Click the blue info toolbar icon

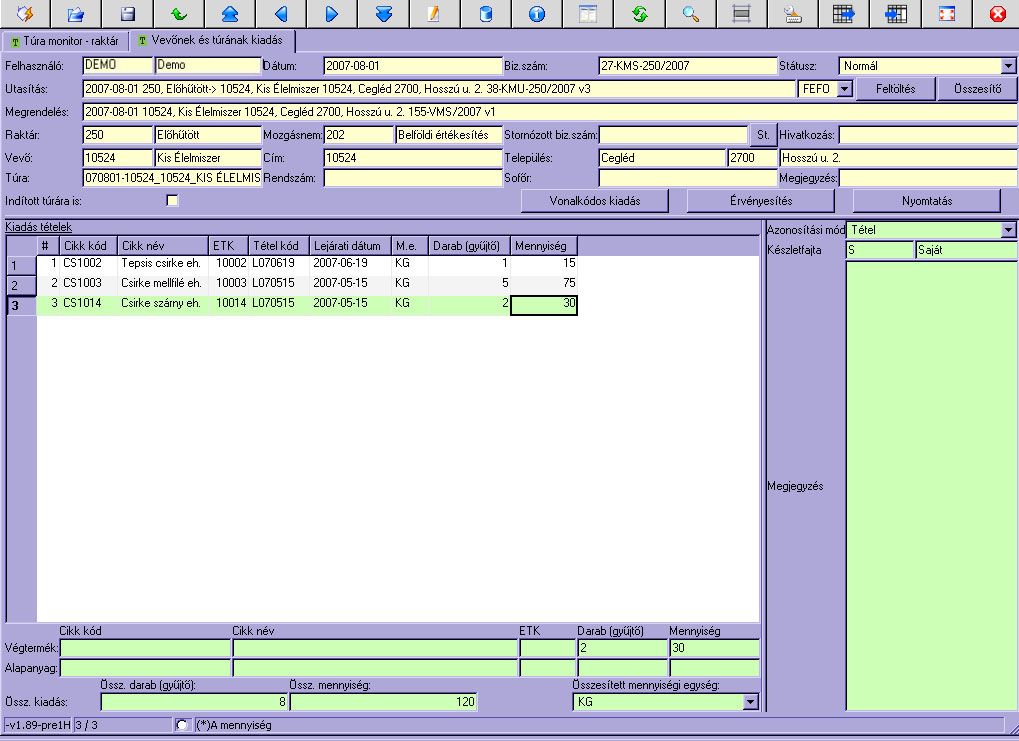coord(537,14)
